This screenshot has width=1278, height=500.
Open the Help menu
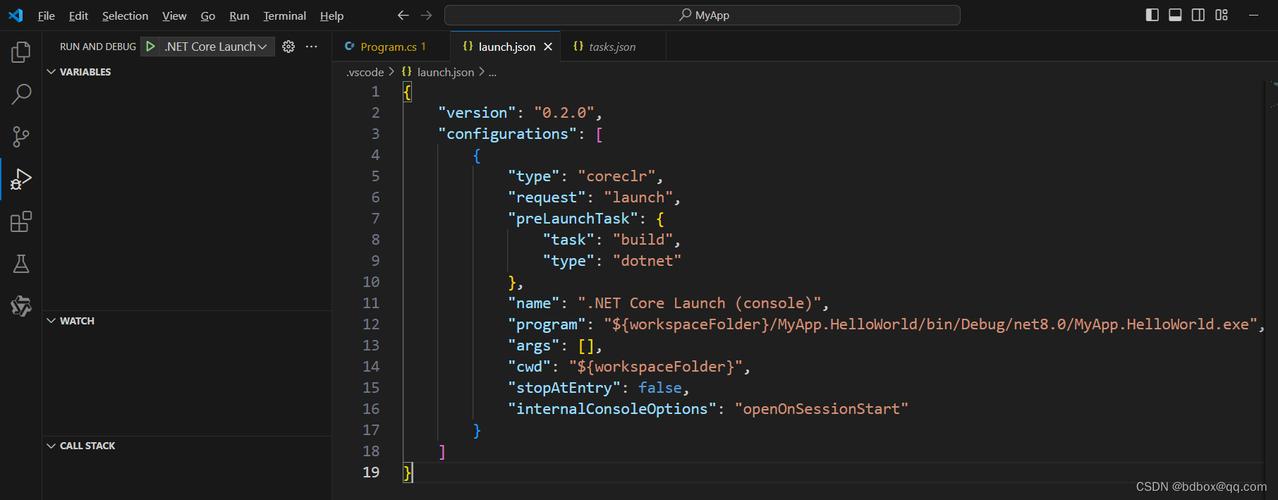pyautogui.click(x=332, y=16)
